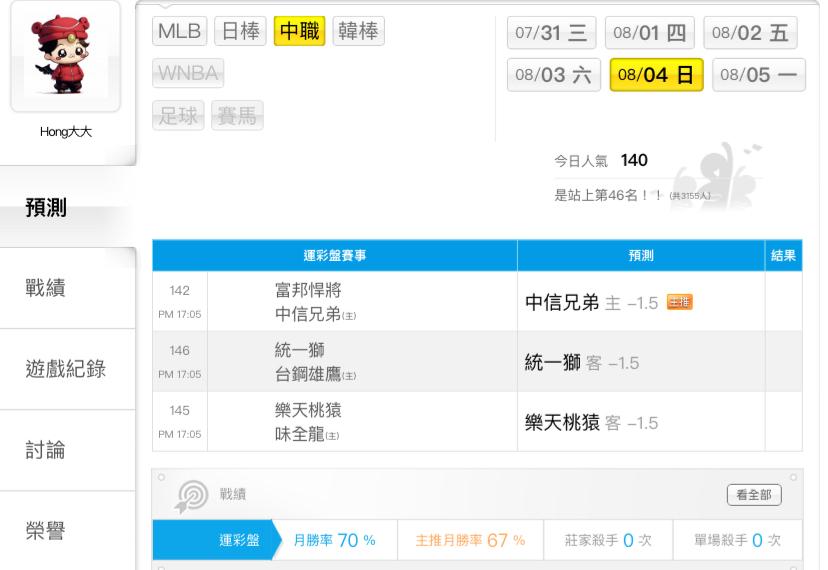Open the 戰績 sidebar section
This screenshot has height=570, width=828.
[68, 288]
